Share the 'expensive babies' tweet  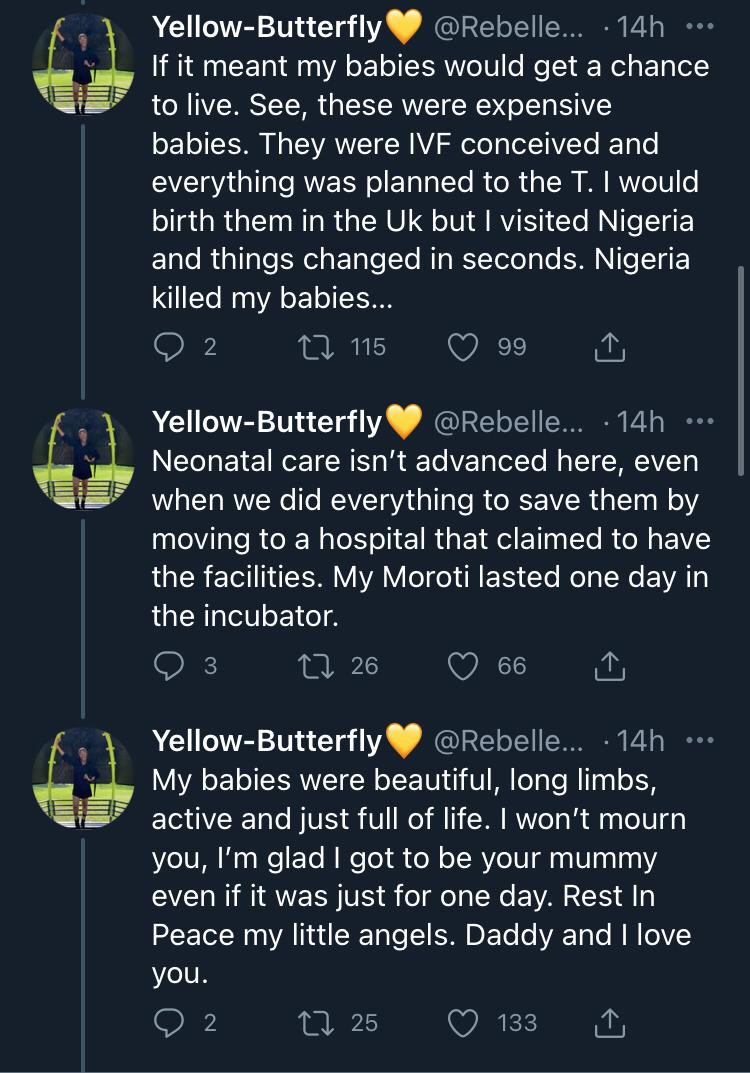tap(609, 347)
